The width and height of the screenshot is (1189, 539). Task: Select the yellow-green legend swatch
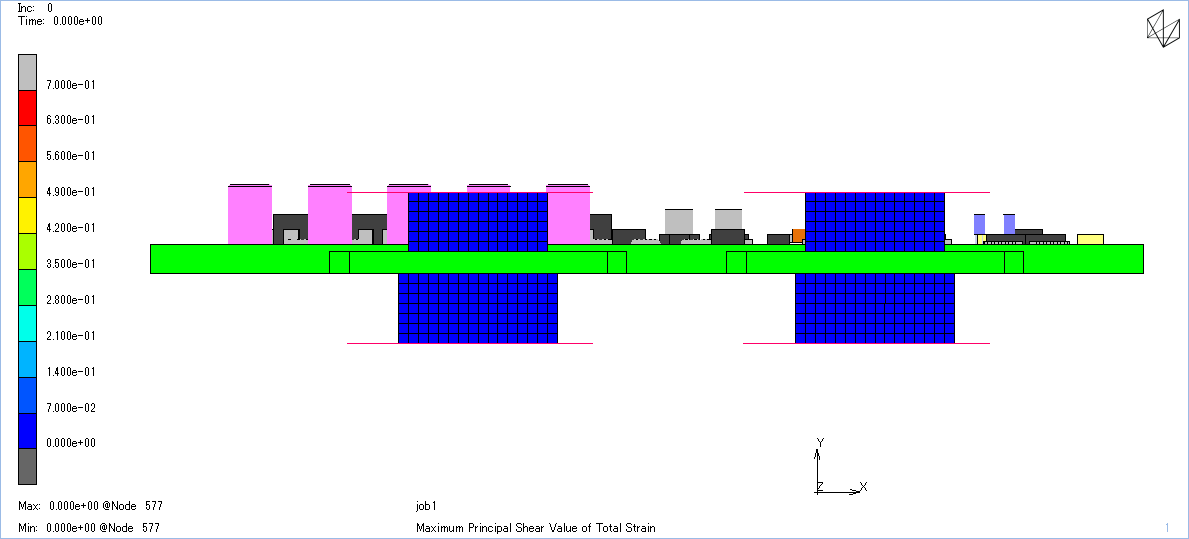(27, 252)
